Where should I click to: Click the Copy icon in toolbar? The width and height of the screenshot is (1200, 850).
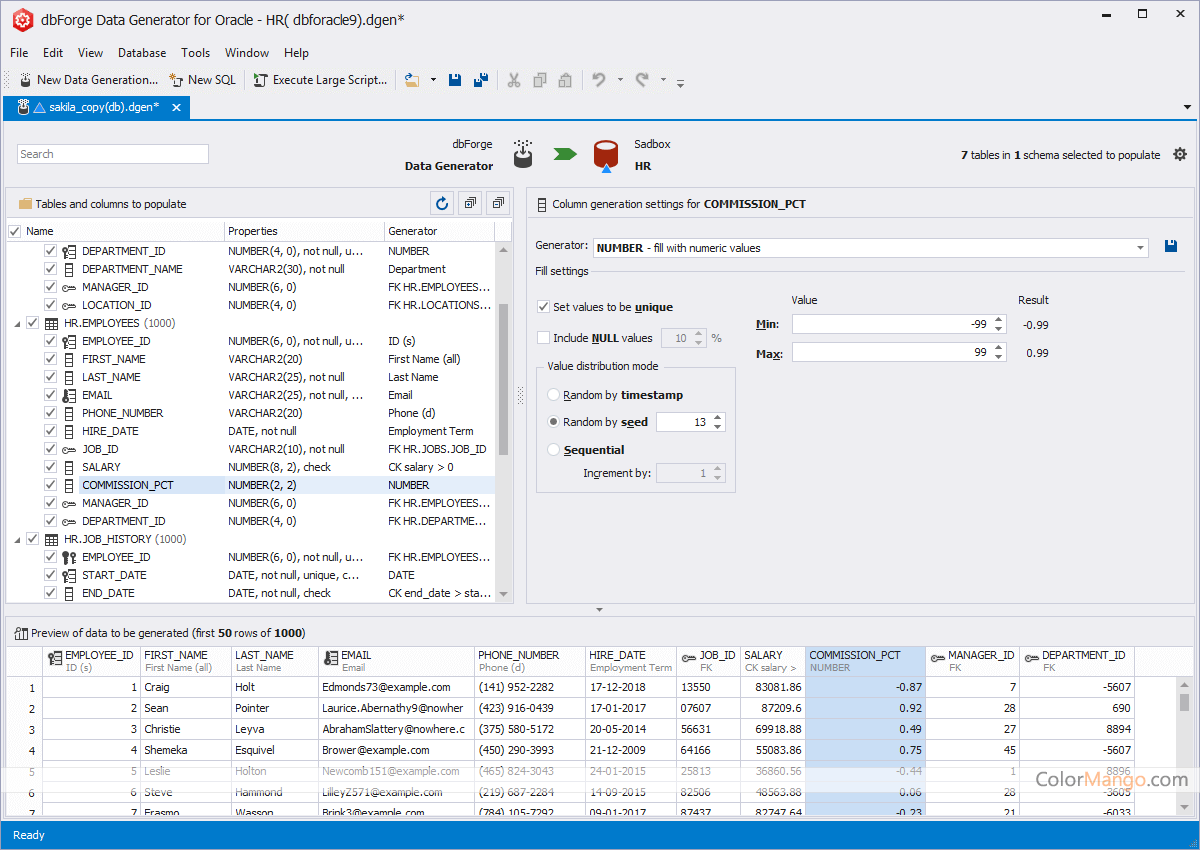(x=540, y=80)
